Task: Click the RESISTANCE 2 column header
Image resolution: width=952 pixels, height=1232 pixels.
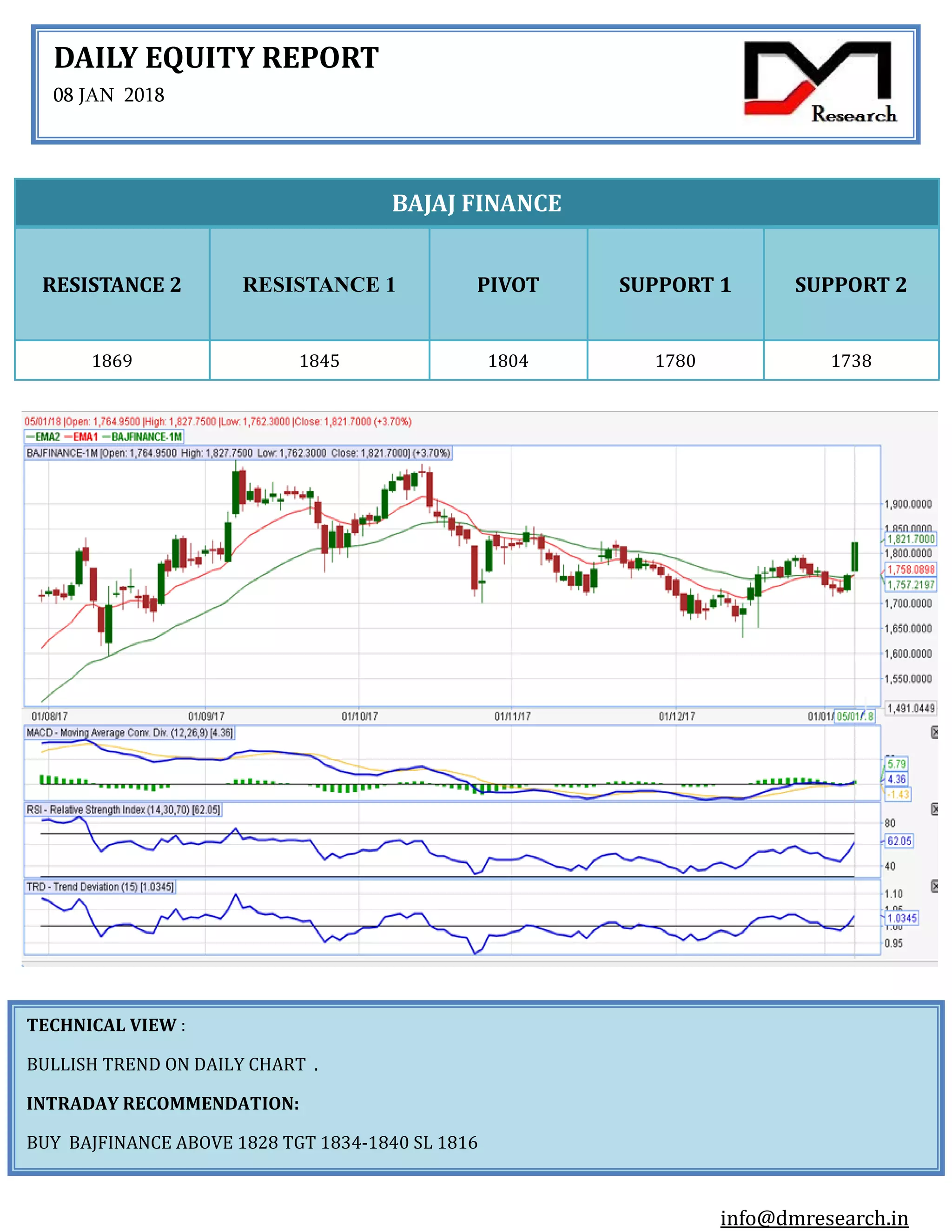Action: [x=112, y=285]
